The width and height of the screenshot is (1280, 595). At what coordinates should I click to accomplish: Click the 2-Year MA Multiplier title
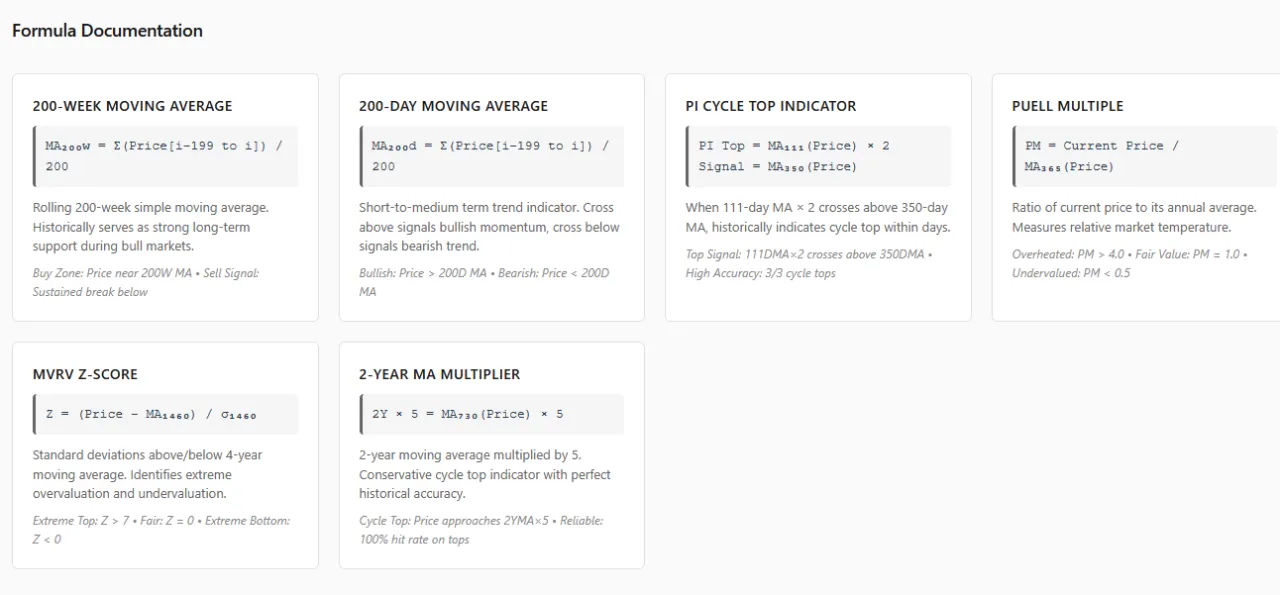tap(439, 374)
